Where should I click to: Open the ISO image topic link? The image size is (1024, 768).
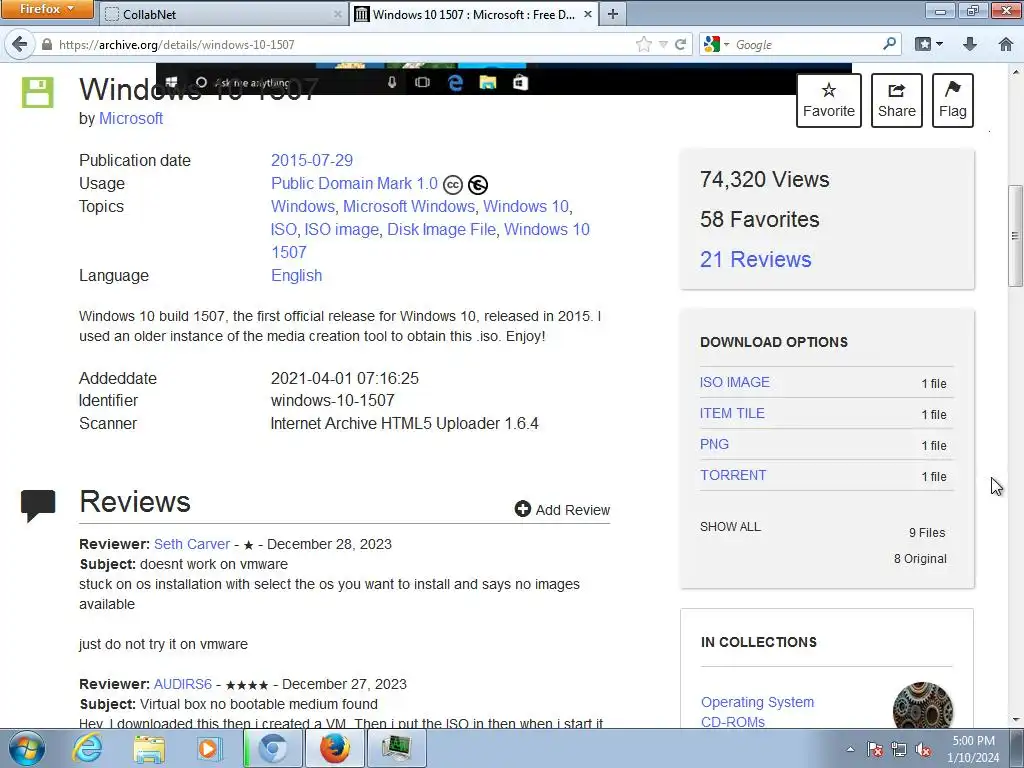tap(342, 229)
